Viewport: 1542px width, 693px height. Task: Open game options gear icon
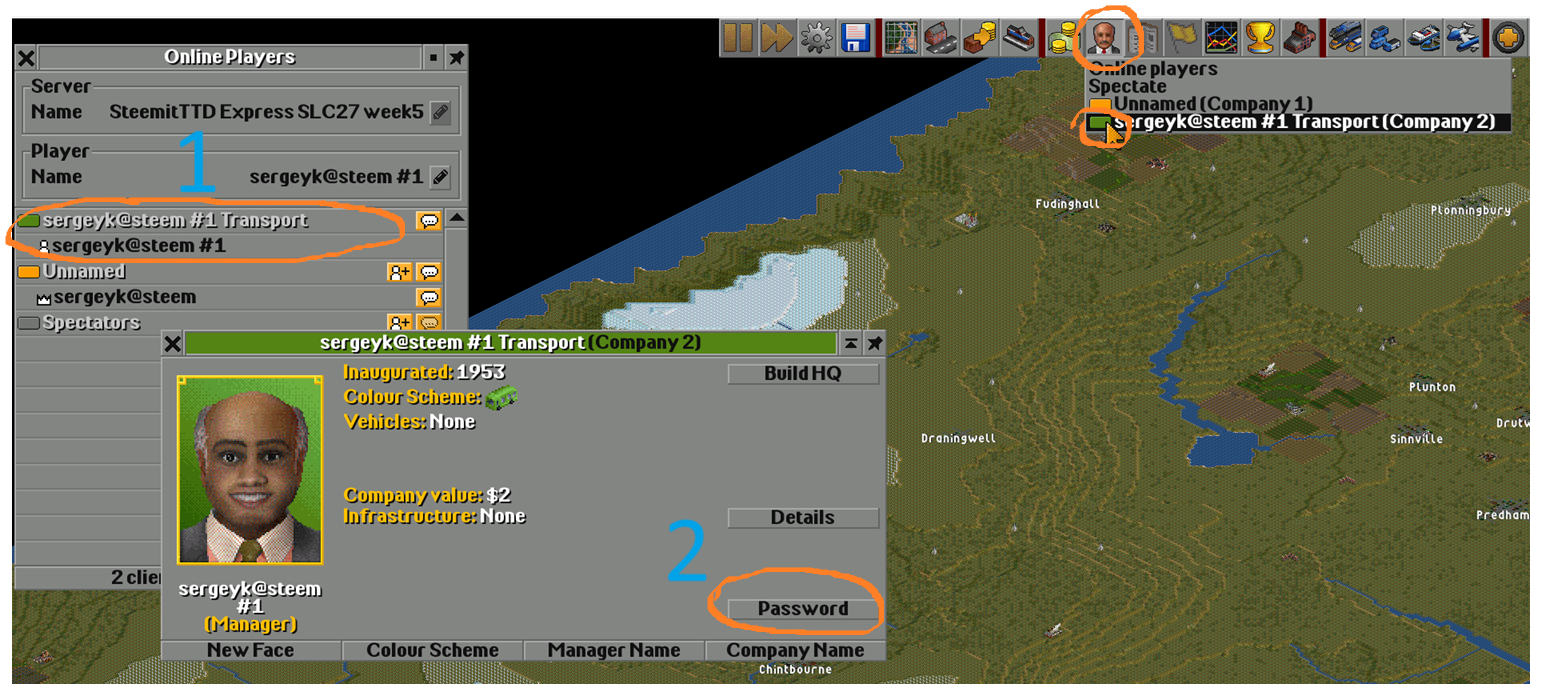coord(816,38)
